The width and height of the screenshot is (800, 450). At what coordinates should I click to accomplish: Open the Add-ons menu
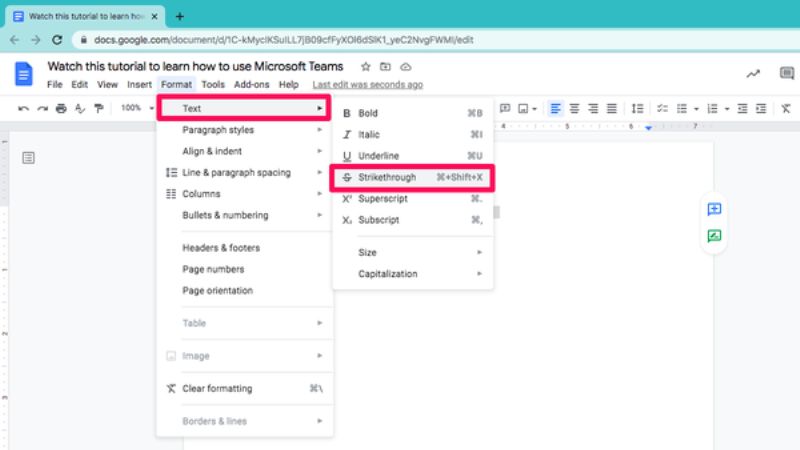coord(252,85)
